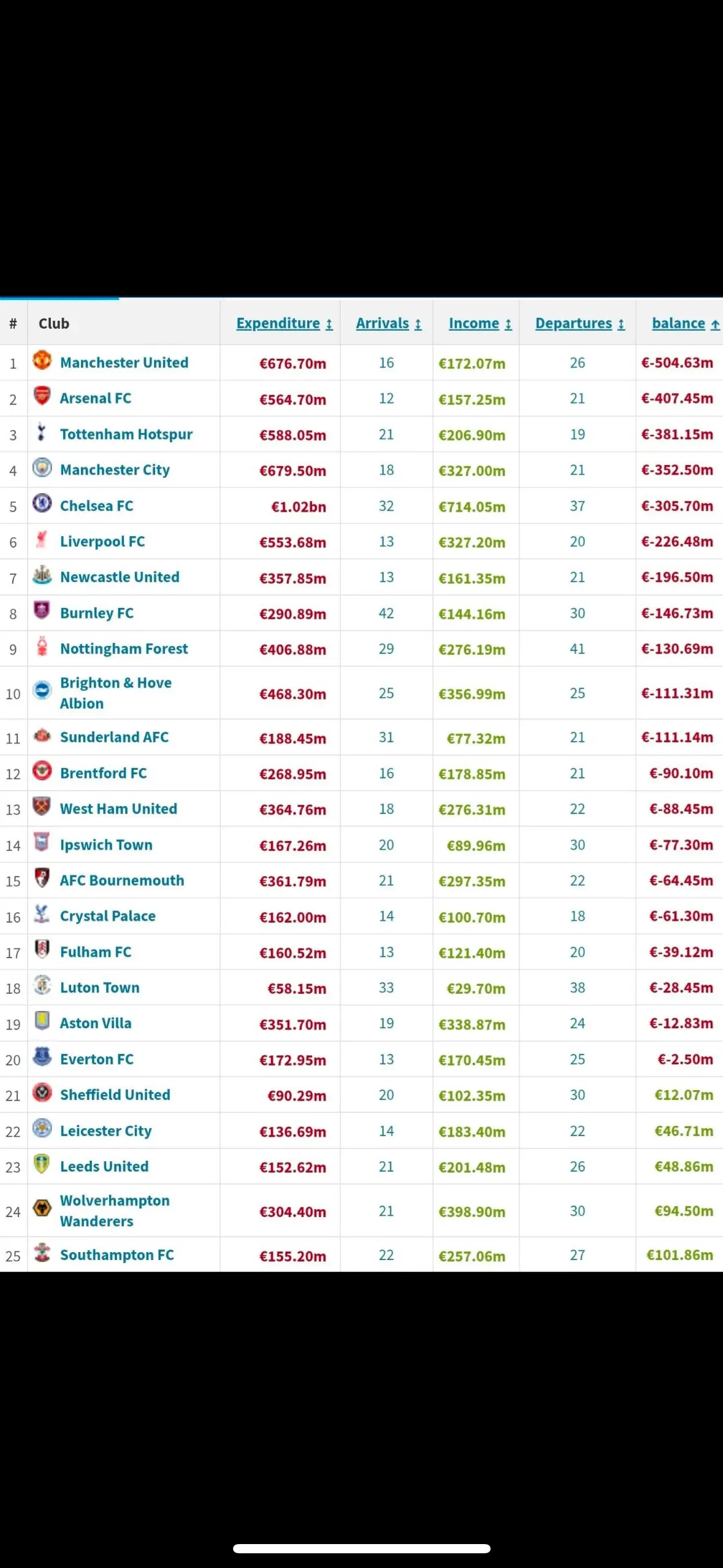Click the Manchester United club crest
The image size is (723, 1568).
tap(42, 361)
